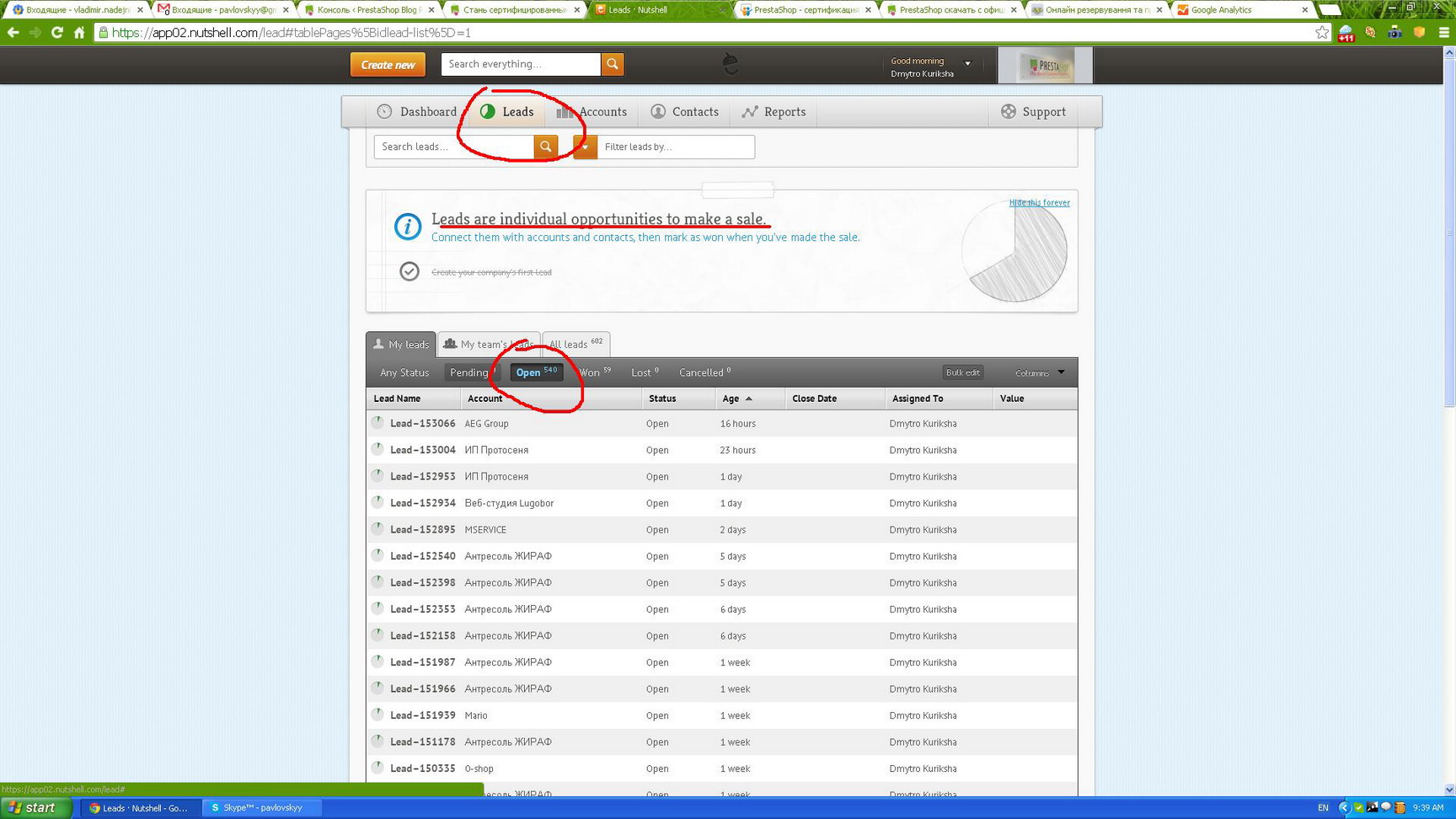Image resolution: width=1456 pixels, height=819 pixels.
Task: Click the status icon beside Lead-152934
Action: [377, 502]
